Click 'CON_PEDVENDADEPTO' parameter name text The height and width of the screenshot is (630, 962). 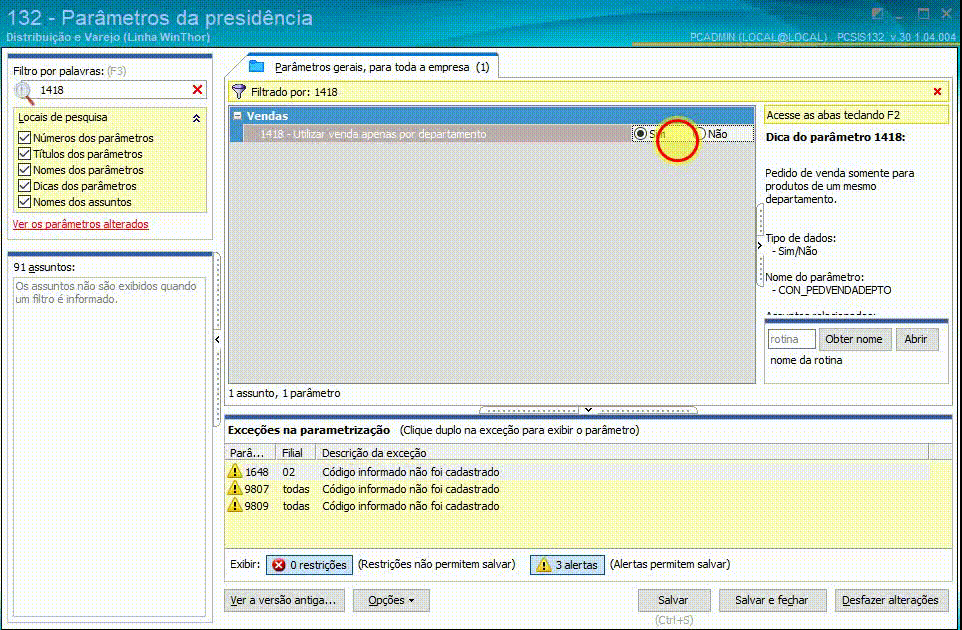(x=834, y=290)
